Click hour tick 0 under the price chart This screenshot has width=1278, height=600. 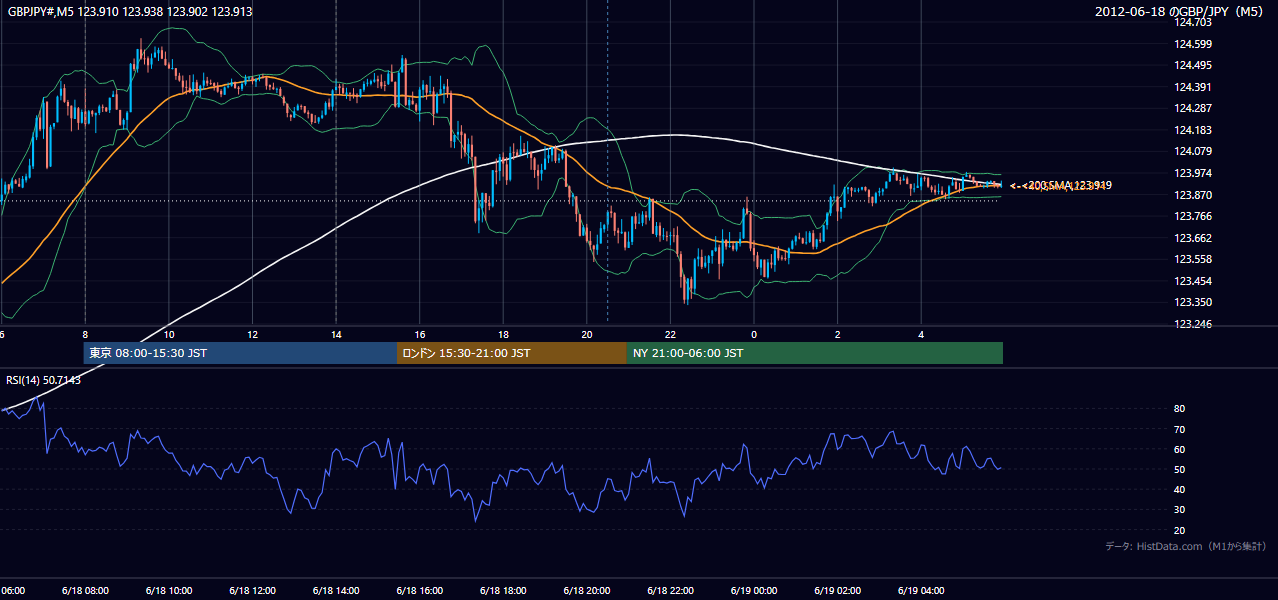tap(754, 334)
